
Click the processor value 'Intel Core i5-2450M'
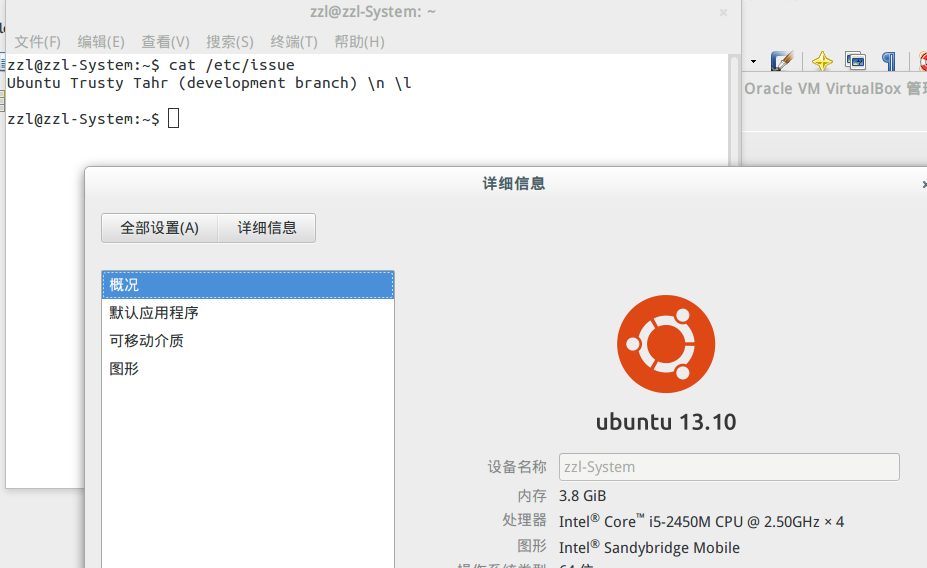tap(701, 521)
